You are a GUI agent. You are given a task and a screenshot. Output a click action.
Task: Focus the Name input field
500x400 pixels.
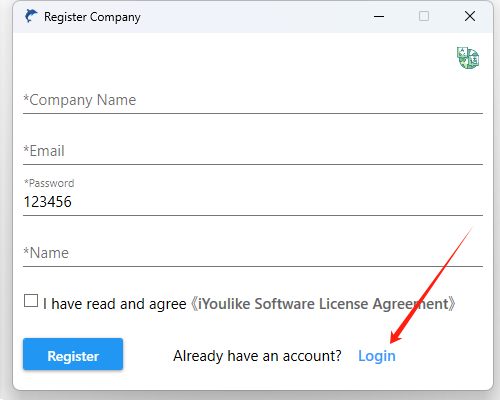(253, 253)
